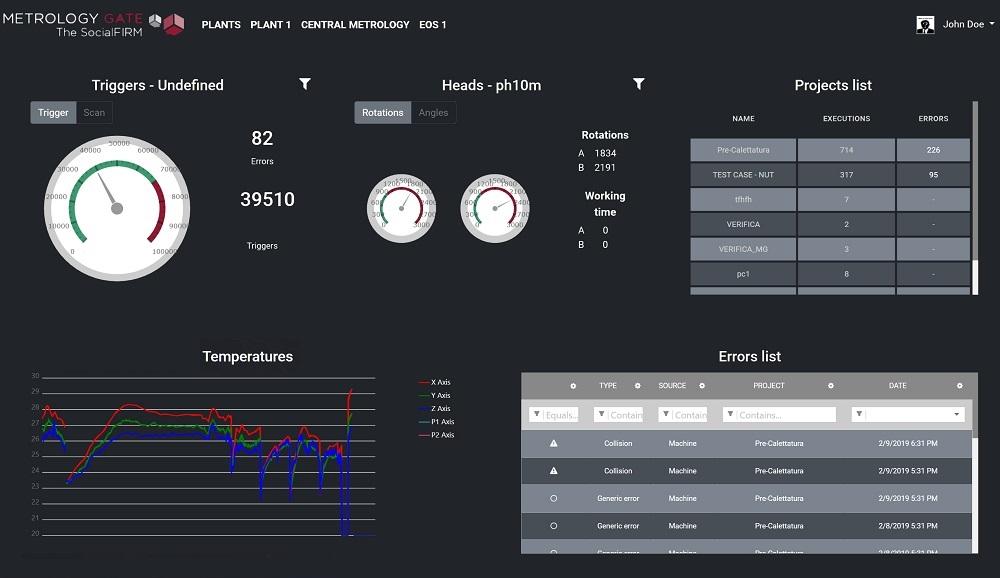Viewport: 1000px width, 578px height.
Task: Click the gear icon beside the SOURCE column
Action: point(702,385)
